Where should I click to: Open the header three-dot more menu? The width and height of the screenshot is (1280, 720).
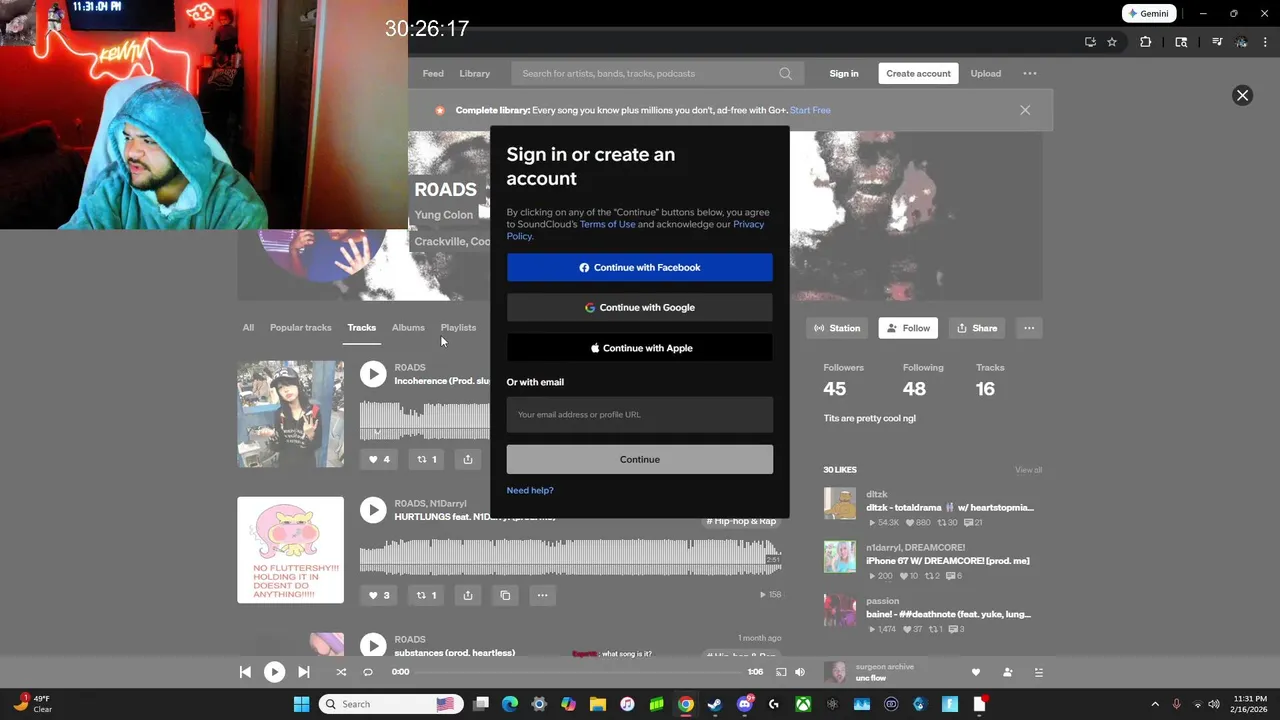click(x=1030, y=73)
